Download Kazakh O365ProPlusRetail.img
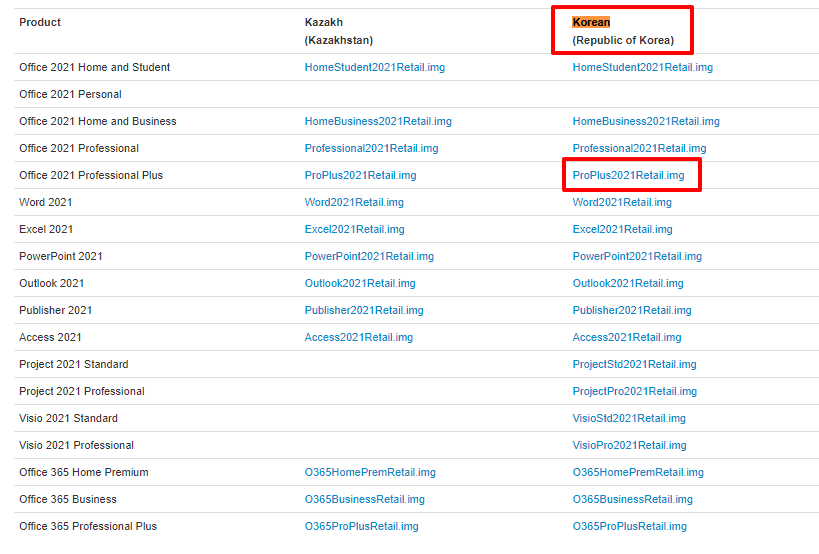 361,526
